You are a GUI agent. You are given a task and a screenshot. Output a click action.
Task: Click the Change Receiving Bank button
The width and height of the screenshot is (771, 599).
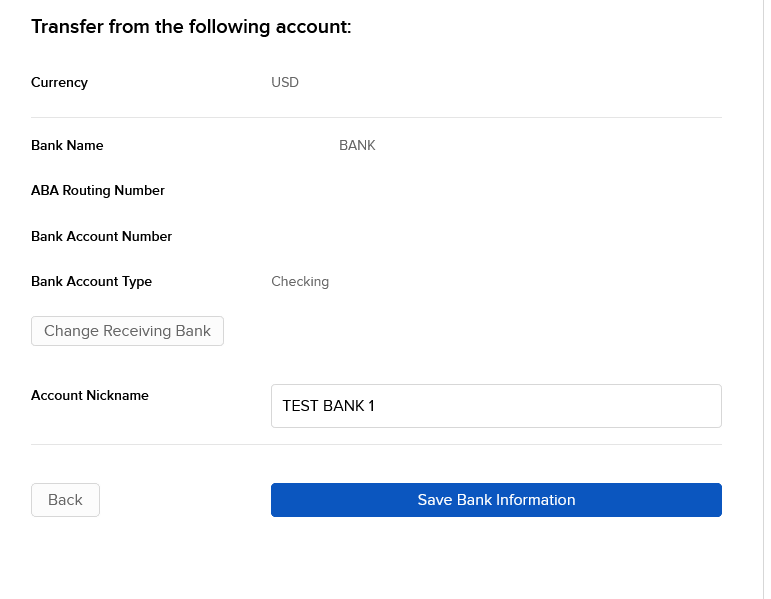127,331
